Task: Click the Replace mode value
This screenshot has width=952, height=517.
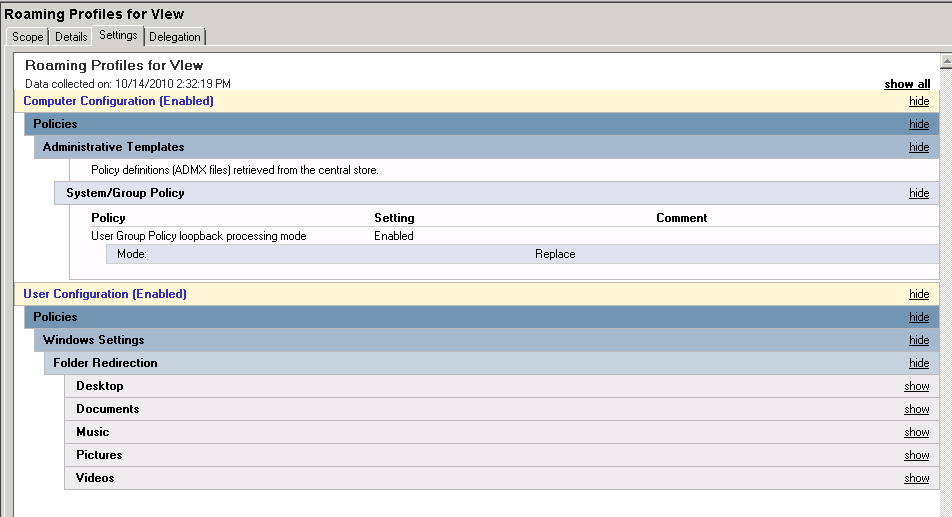Action: click(x=555, y=254)
